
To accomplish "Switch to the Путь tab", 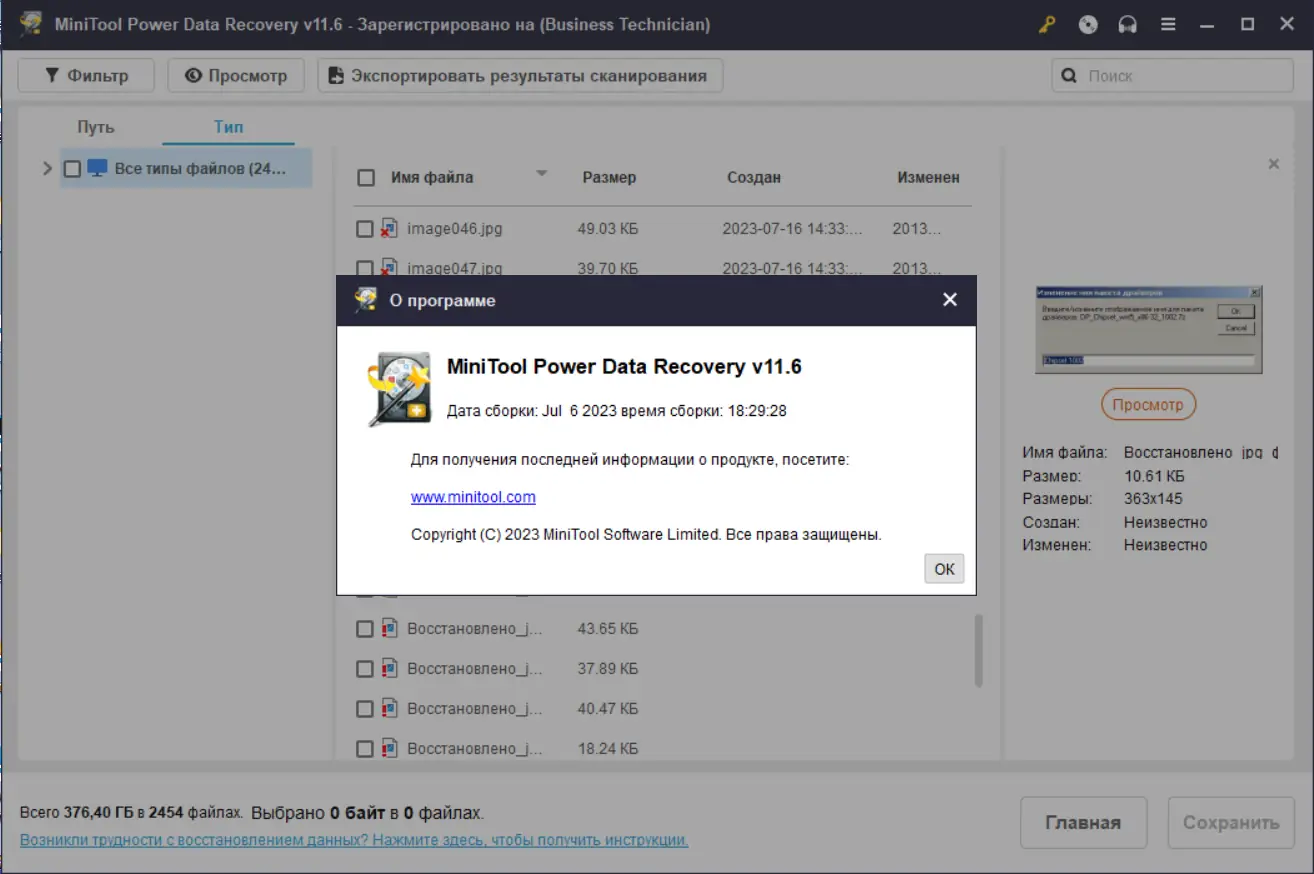I will (96, 127).
